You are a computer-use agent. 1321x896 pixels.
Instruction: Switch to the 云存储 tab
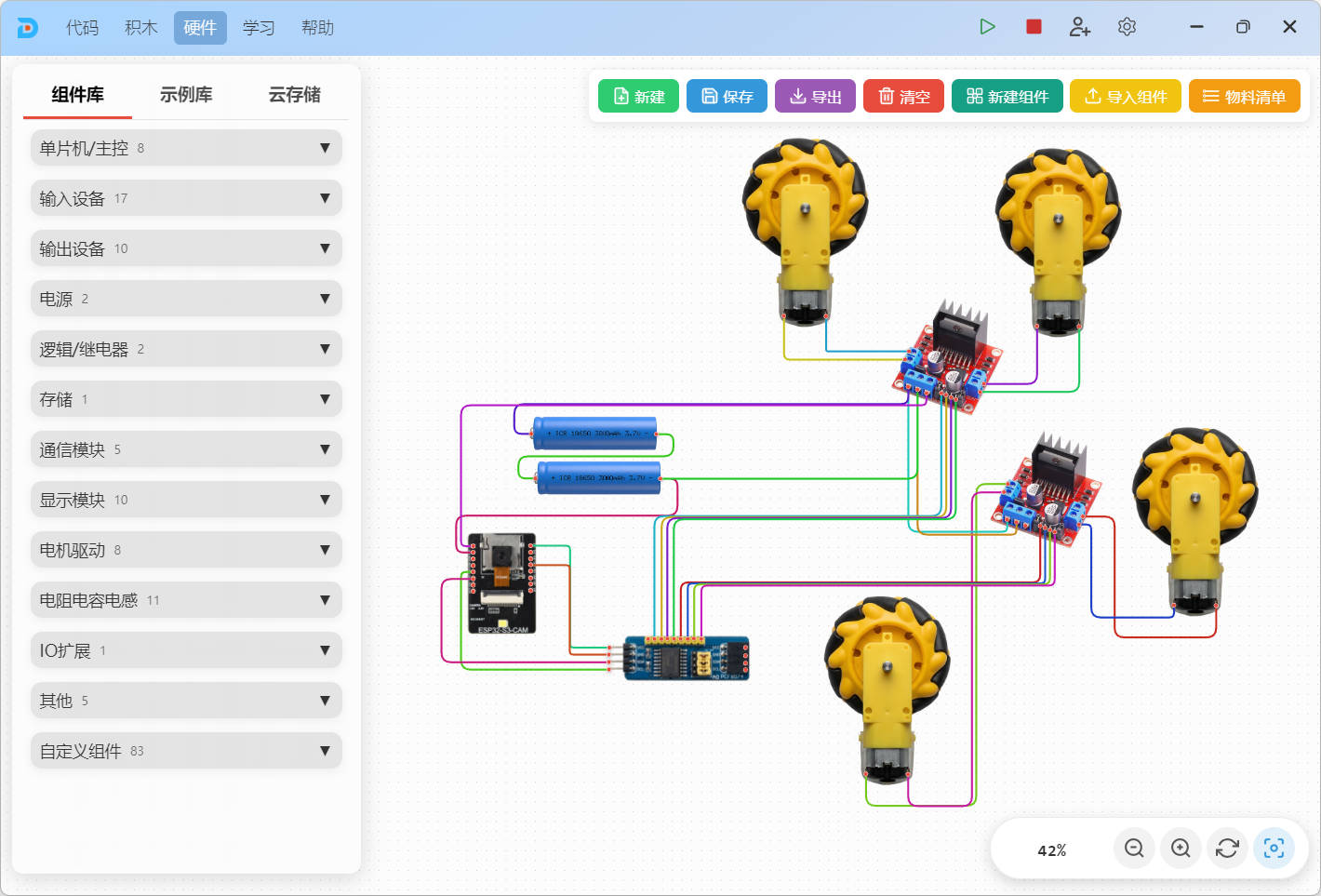294,95
